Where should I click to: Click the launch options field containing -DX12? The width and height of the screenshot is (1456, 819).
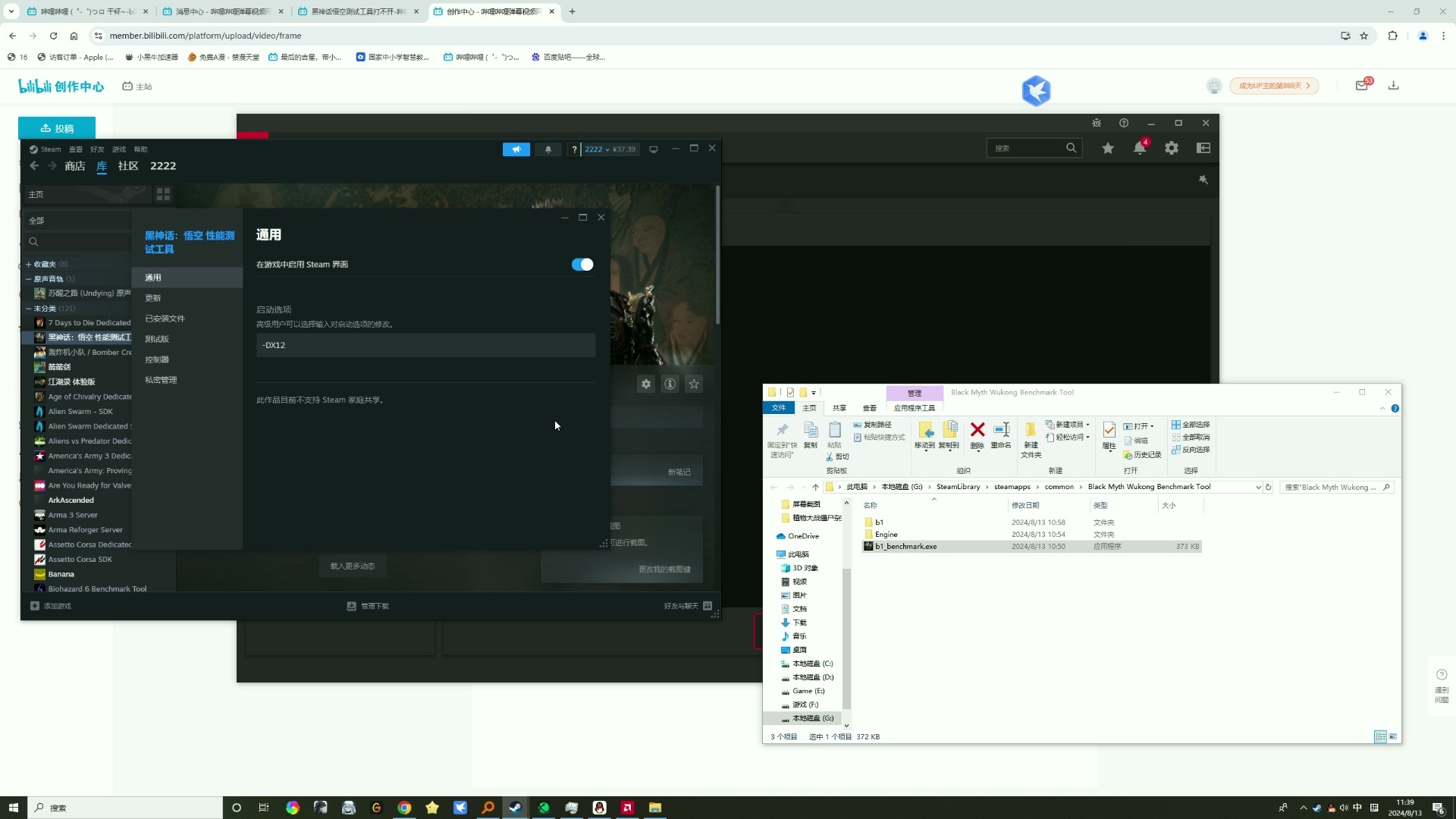(x=425, y=345)
